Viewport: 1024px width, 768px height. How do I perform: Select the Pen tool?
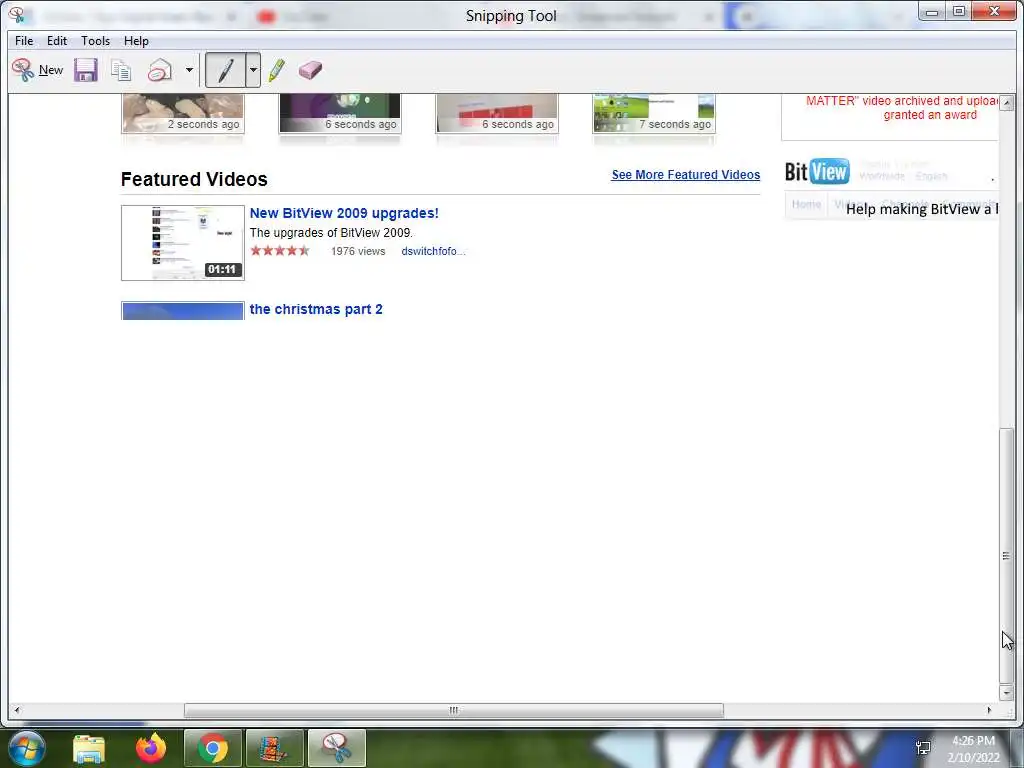click(x=225, y=70)
